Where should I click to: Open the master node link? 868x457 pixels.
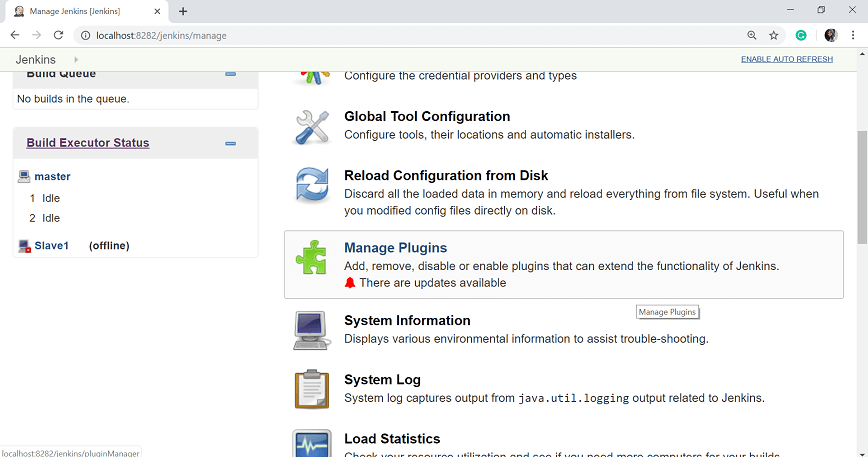(52, 177)
